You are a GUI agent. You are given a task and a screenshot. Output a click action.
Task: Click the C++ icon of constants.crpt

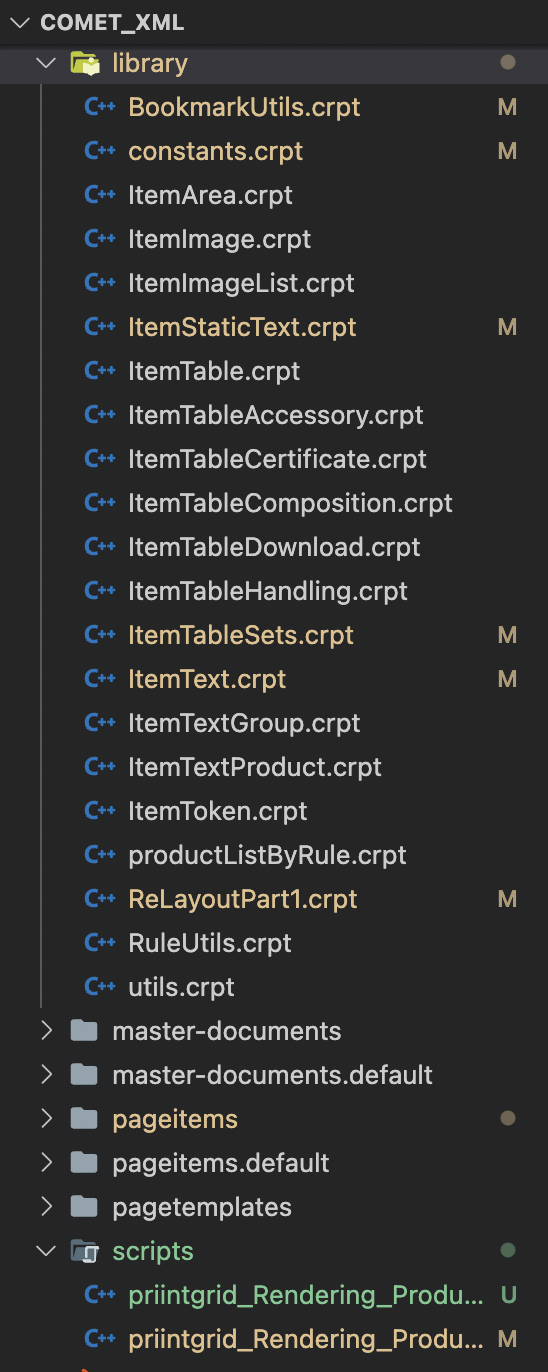(x=100, y=151)
